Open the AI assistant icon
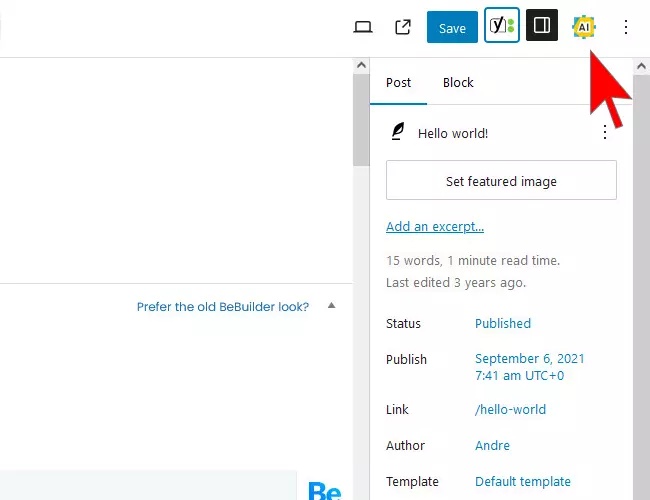The height and width of the screenshot is (500, 650). coord(583,27)
